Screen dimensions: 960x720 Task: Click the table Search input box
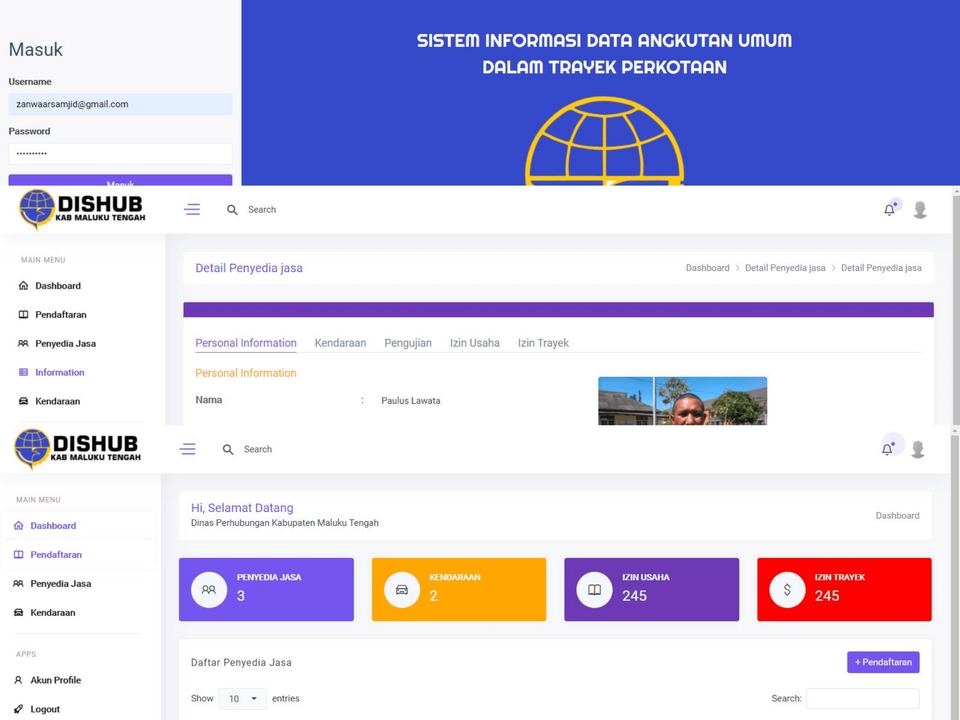point(862,699)
